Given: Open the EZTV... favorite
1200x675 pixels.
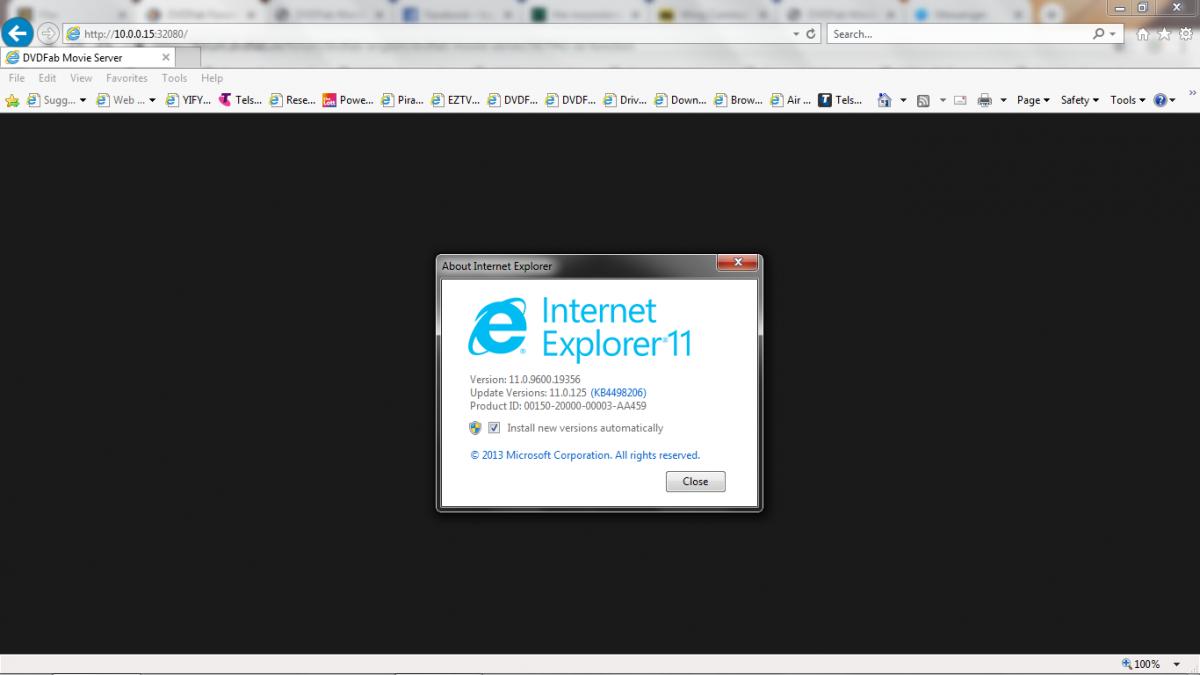Looking at the screenshot, I should (455, 100).
